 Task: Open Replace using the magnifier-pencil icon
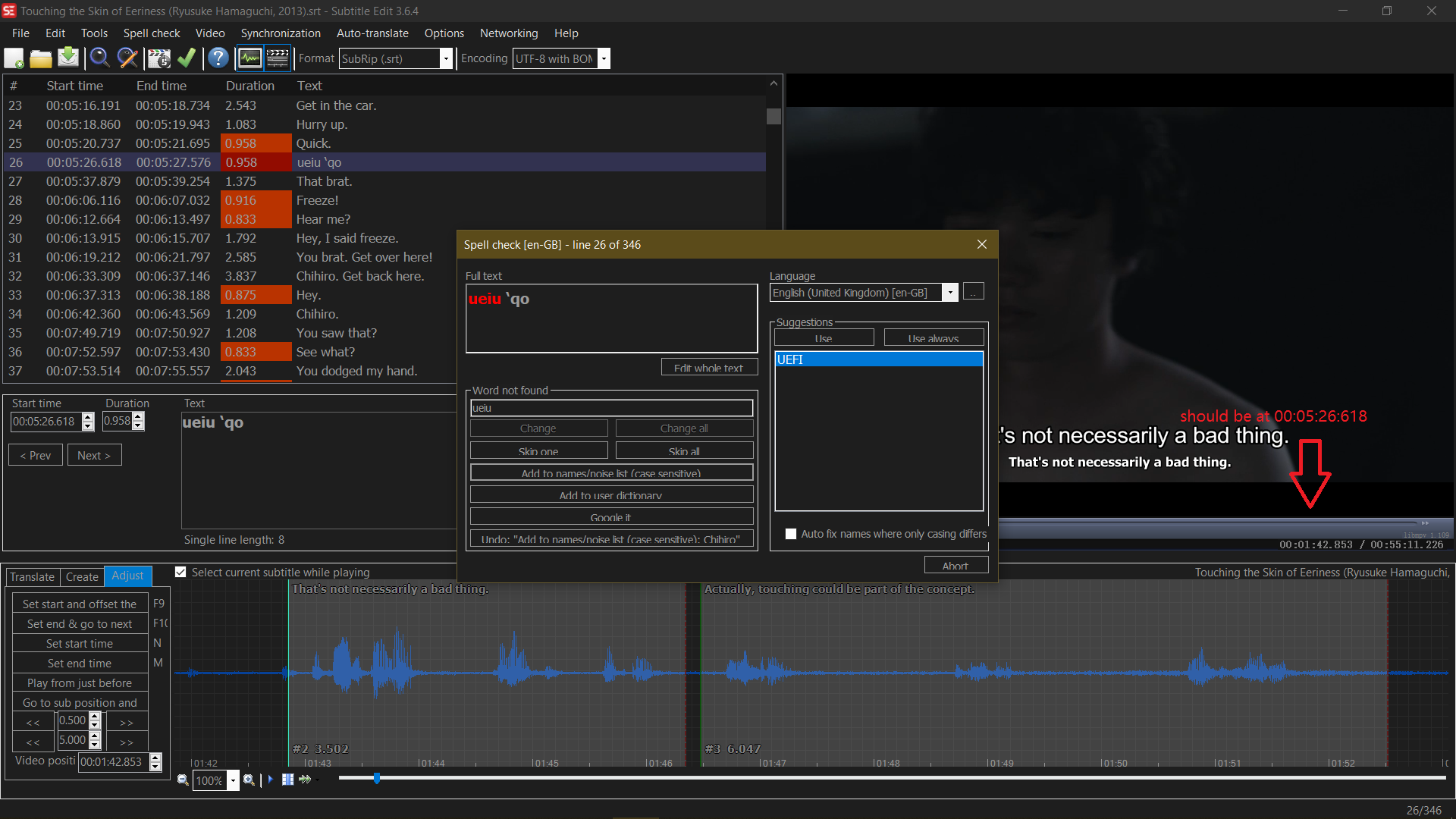(127, 58)
